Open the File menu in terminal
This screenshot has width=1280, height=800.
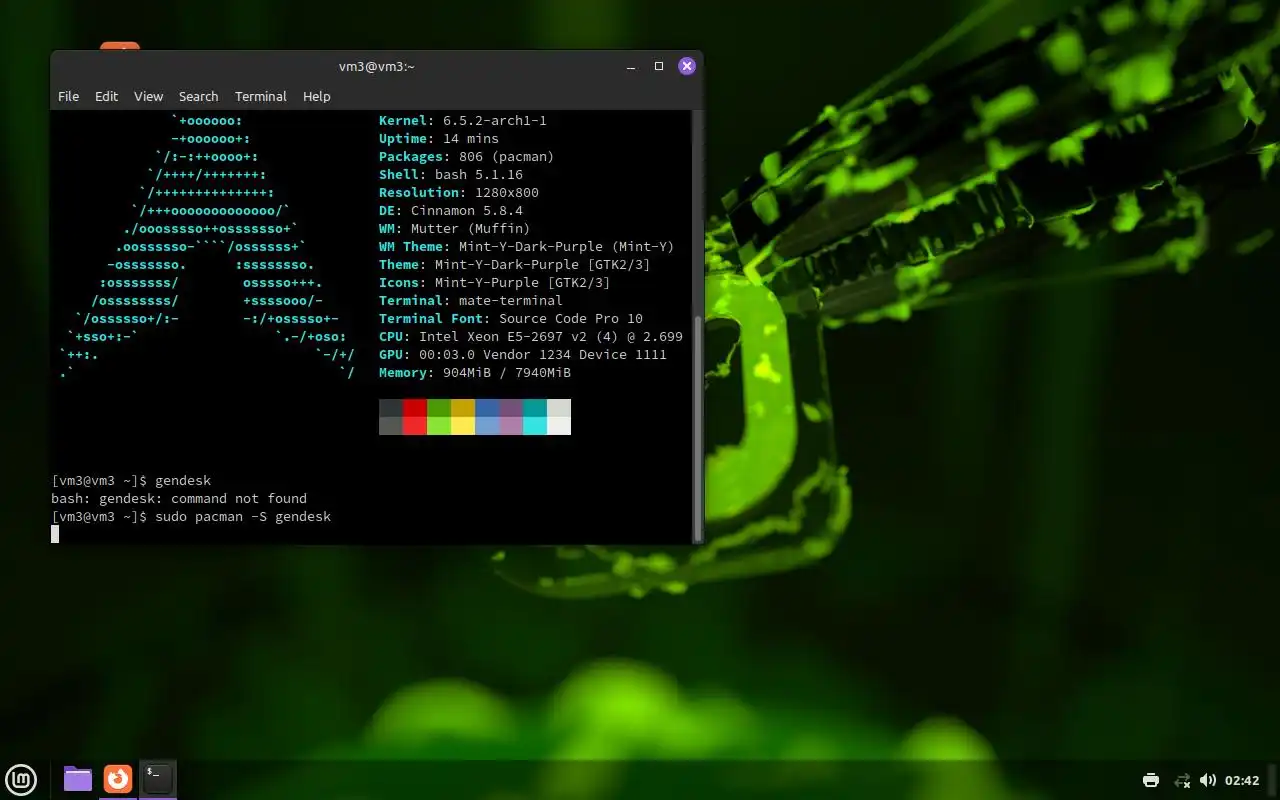coord(68,96)
